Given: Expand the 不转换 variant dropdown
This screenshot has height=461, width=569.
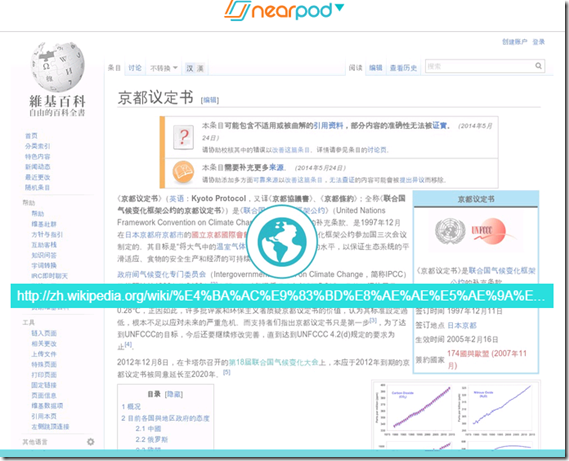Looking at the screenshot, I should click(x=164, y=68).
